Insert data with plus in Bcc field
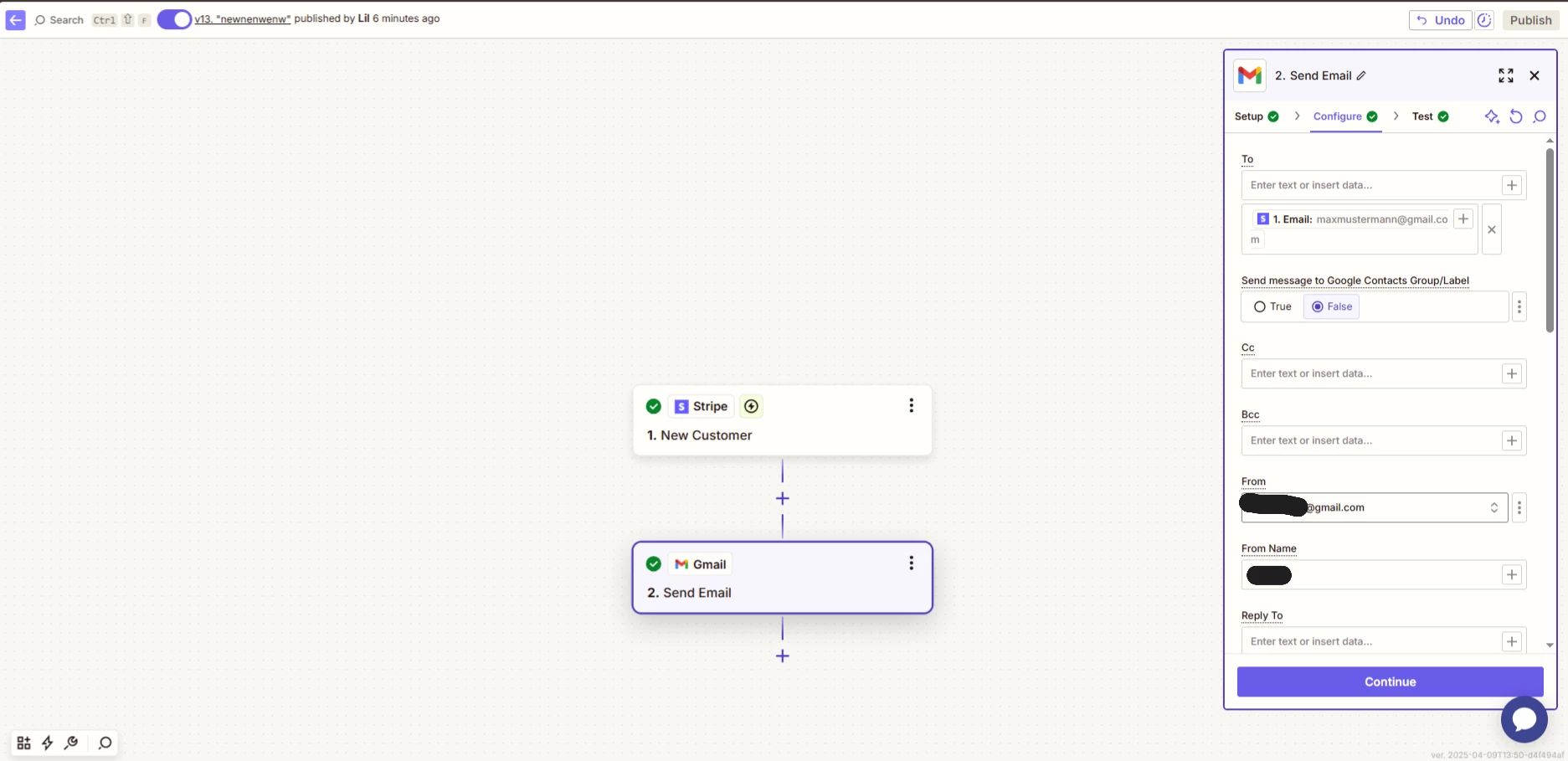The height and width of the screenshot is (761, 1568). click(1511, 440)
